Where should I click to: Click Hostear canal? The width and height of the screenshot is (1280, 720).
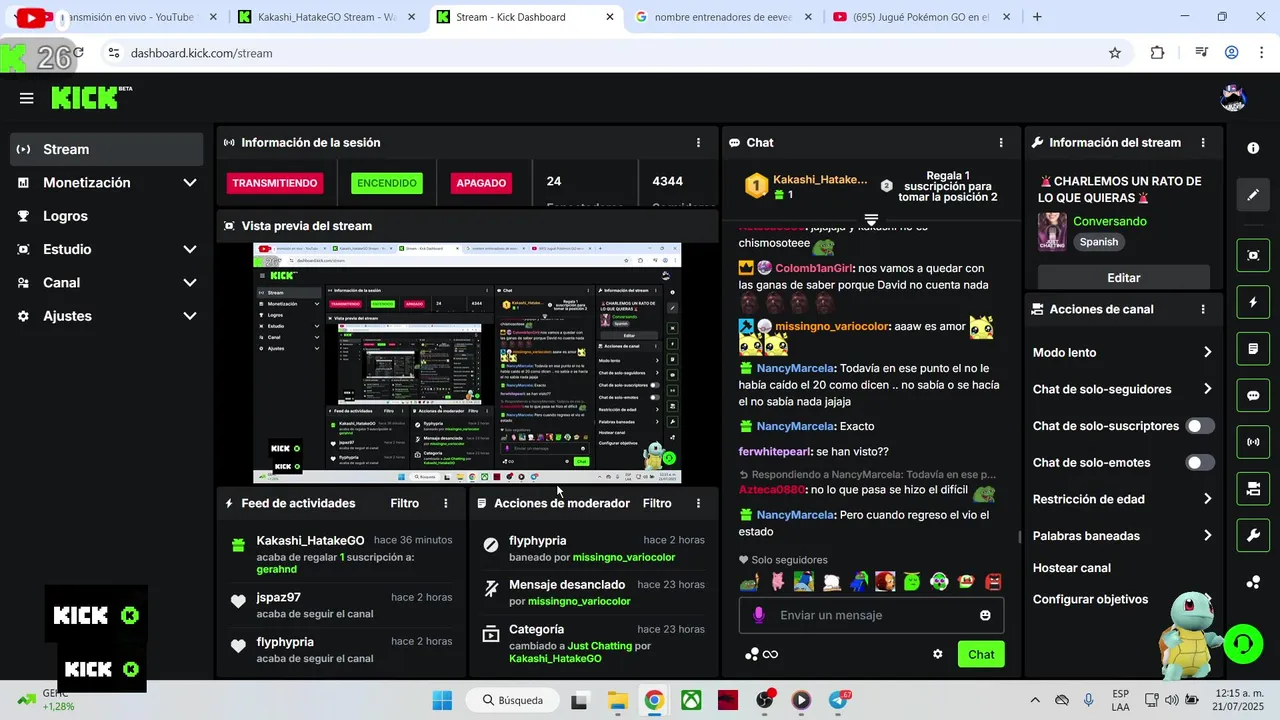[1072, 568]
